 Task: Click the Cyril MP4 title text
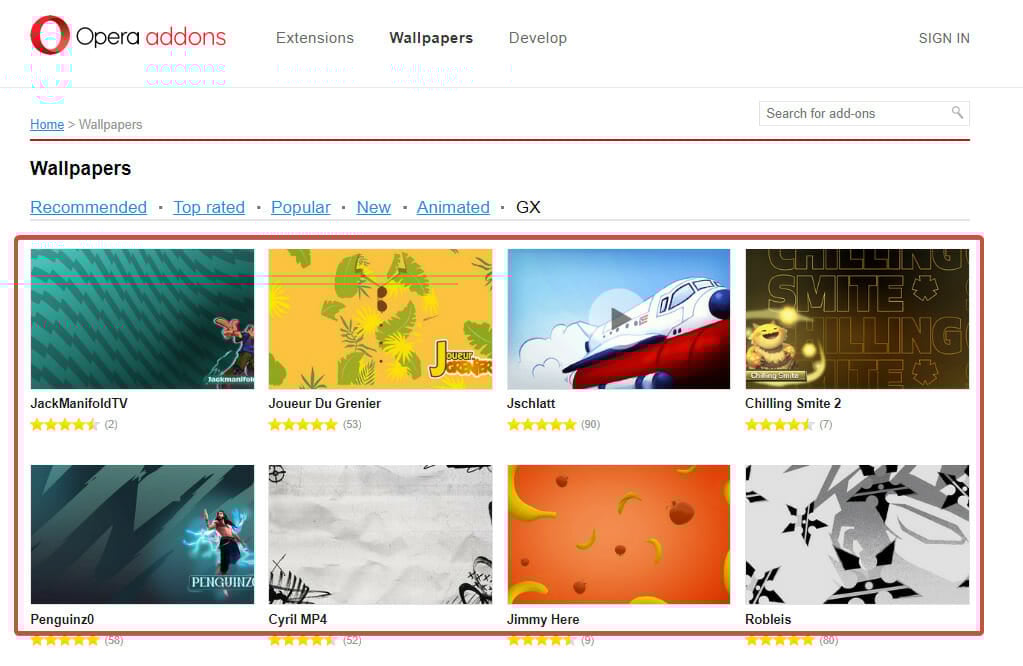point(298,619)
